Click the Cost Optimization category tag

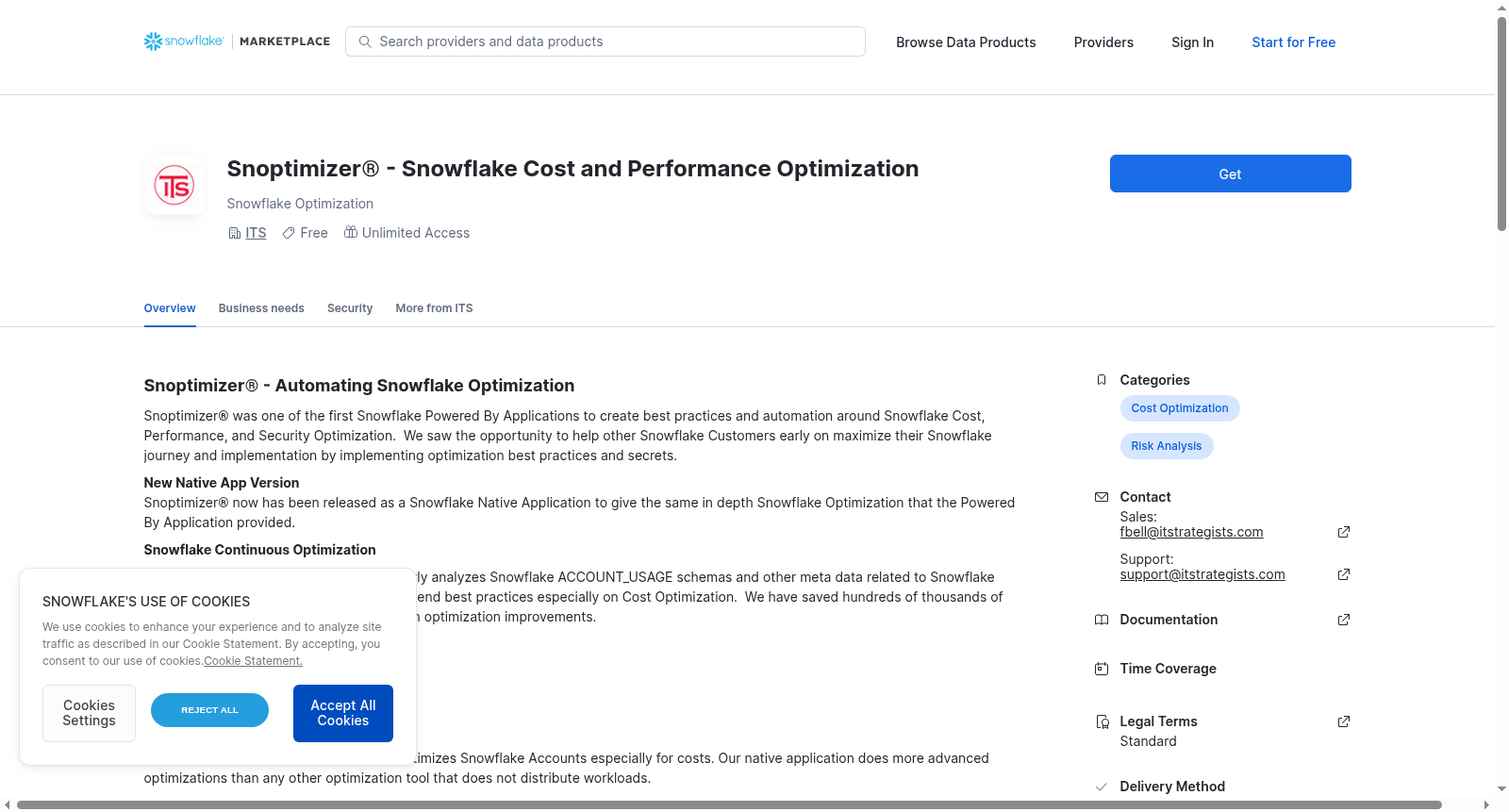tap(1180, 408)
